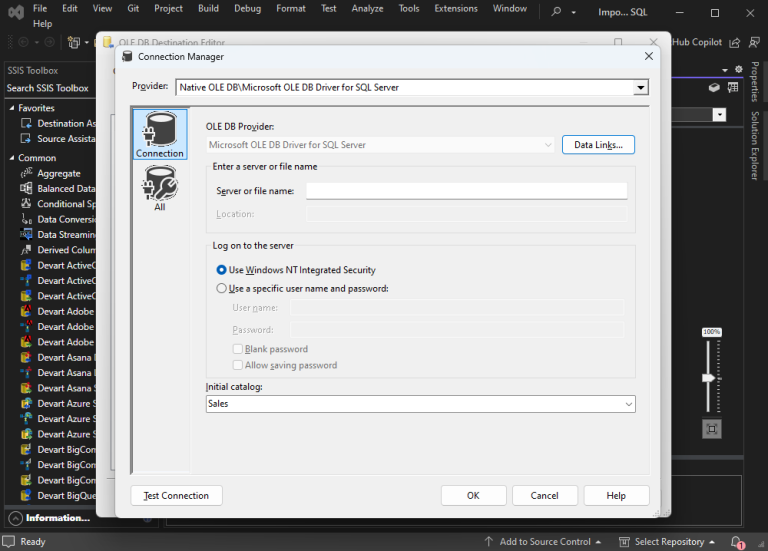The width and height of the screenshot is (768, 551).
Task: Open the notifications bell in status bar
Action: [x=738, y=542]
